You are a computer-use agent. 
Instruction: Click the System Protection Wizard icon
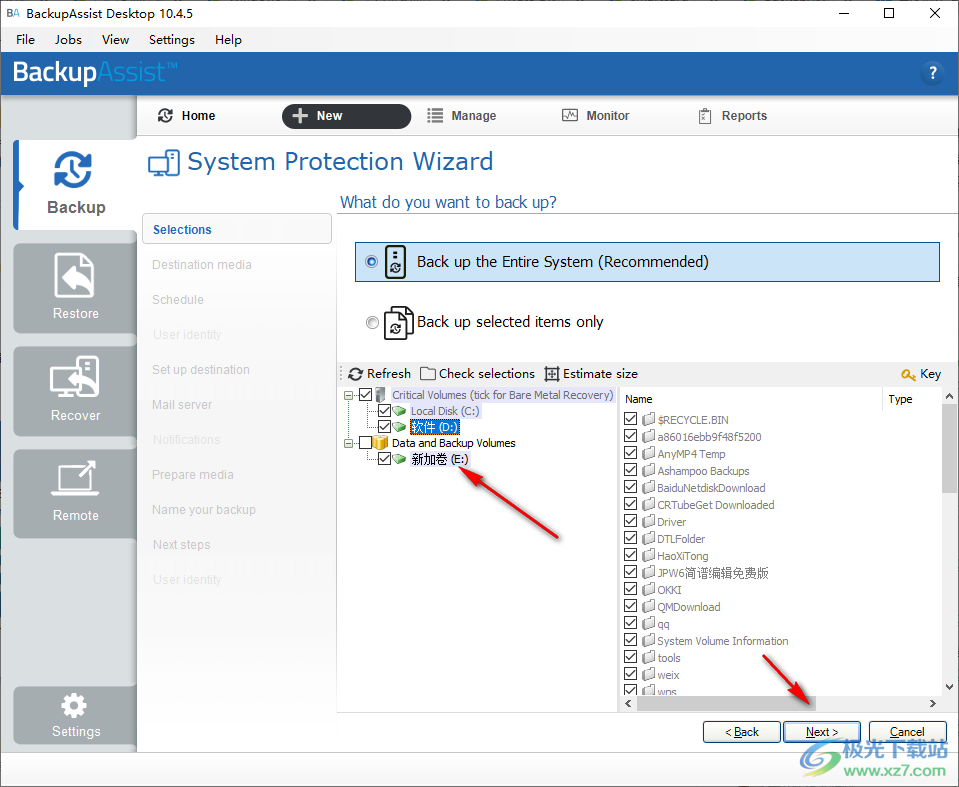click(164, 163)
